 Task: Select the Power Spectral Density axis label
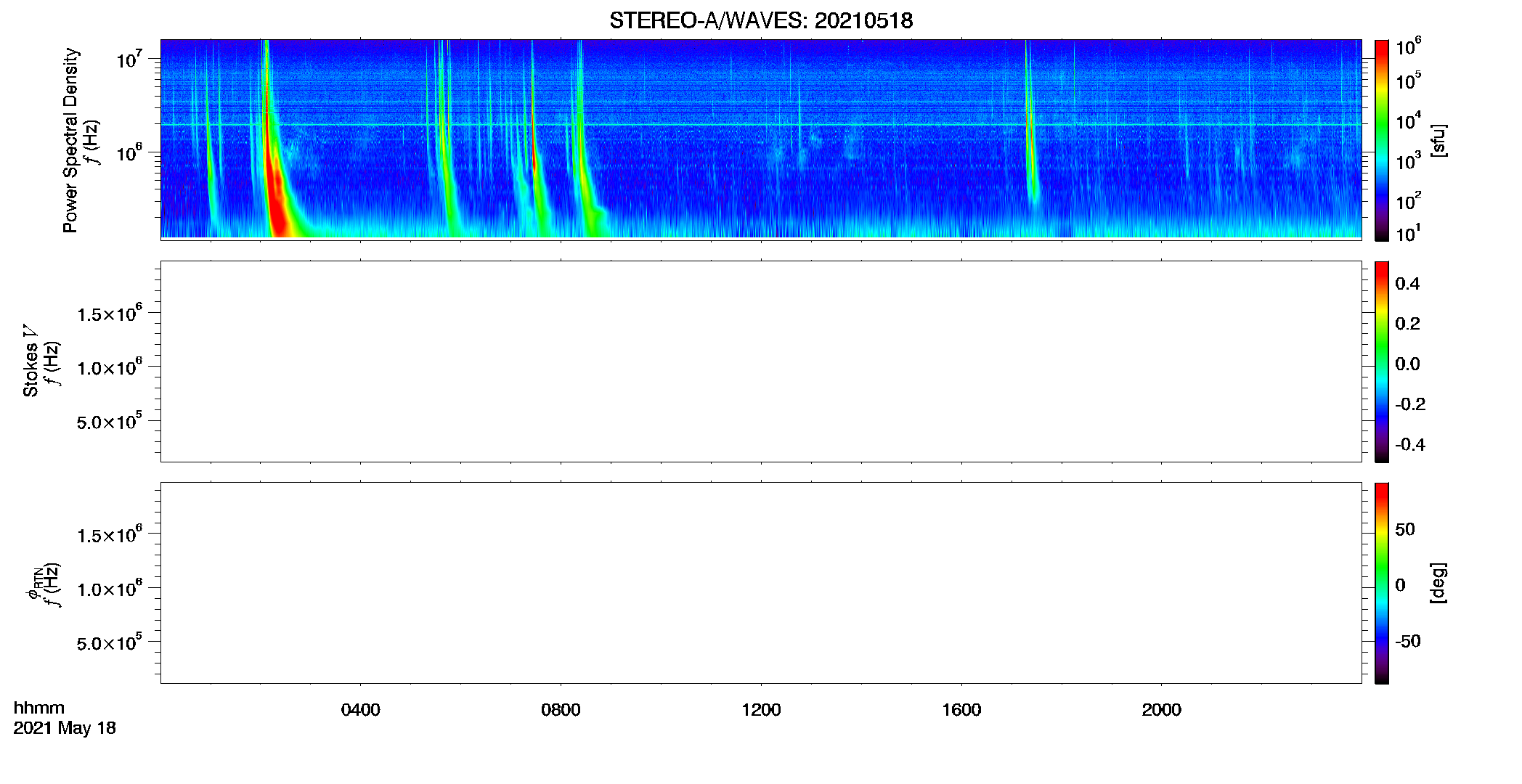coord(70,140)
